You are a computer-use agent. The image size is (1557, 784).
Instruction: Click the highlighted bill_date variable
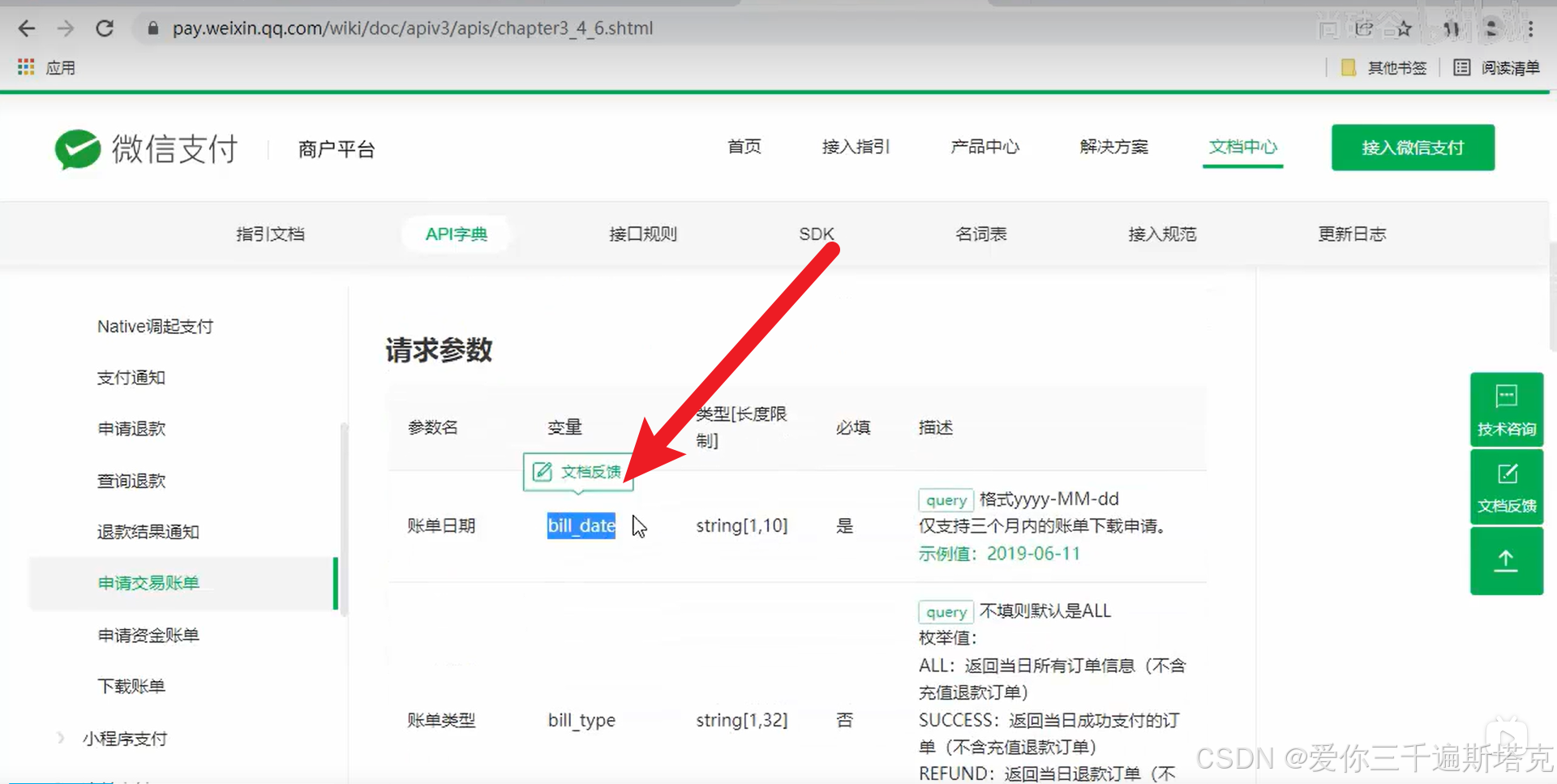(x=581, y=525)
